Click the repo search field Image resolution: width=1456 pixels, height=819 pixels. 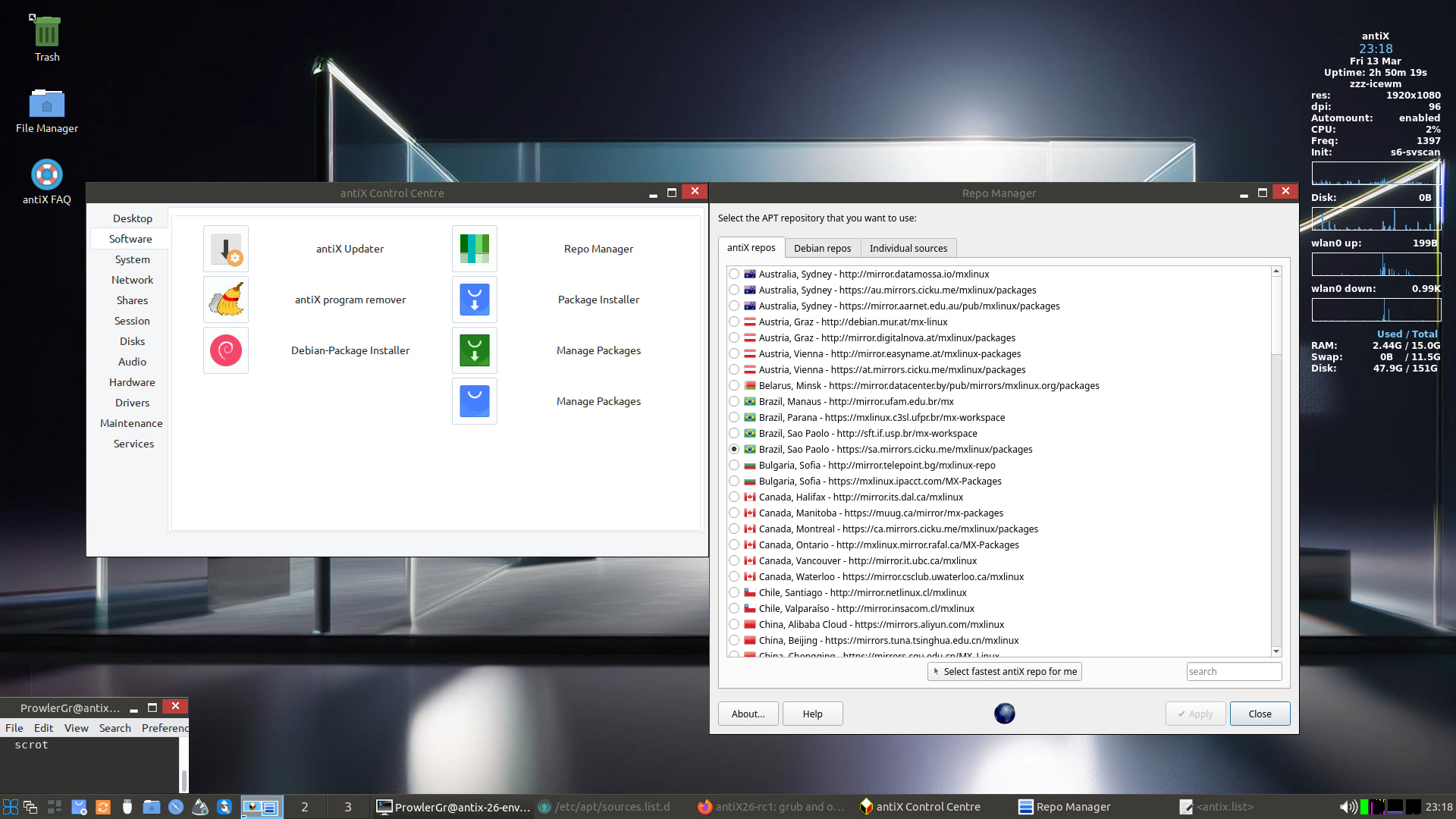click(x=1233, y=671)
